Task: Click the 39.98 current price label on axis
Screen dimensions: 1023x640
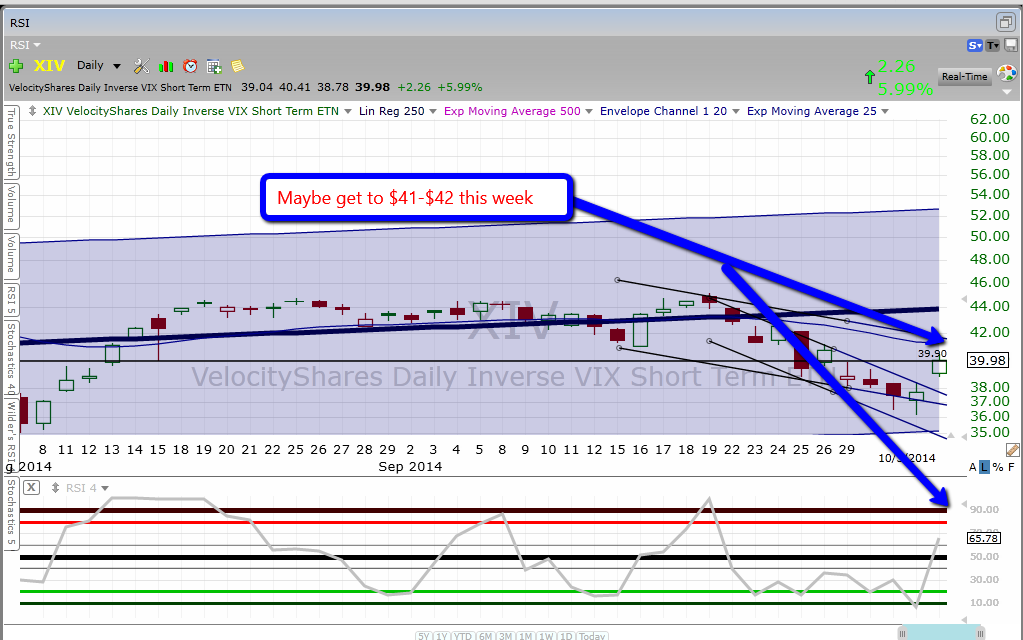Action: (x=988, y=360)
